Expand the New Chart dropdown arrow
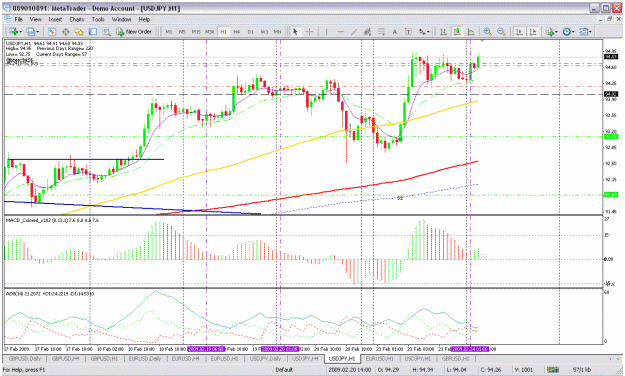 21,31
